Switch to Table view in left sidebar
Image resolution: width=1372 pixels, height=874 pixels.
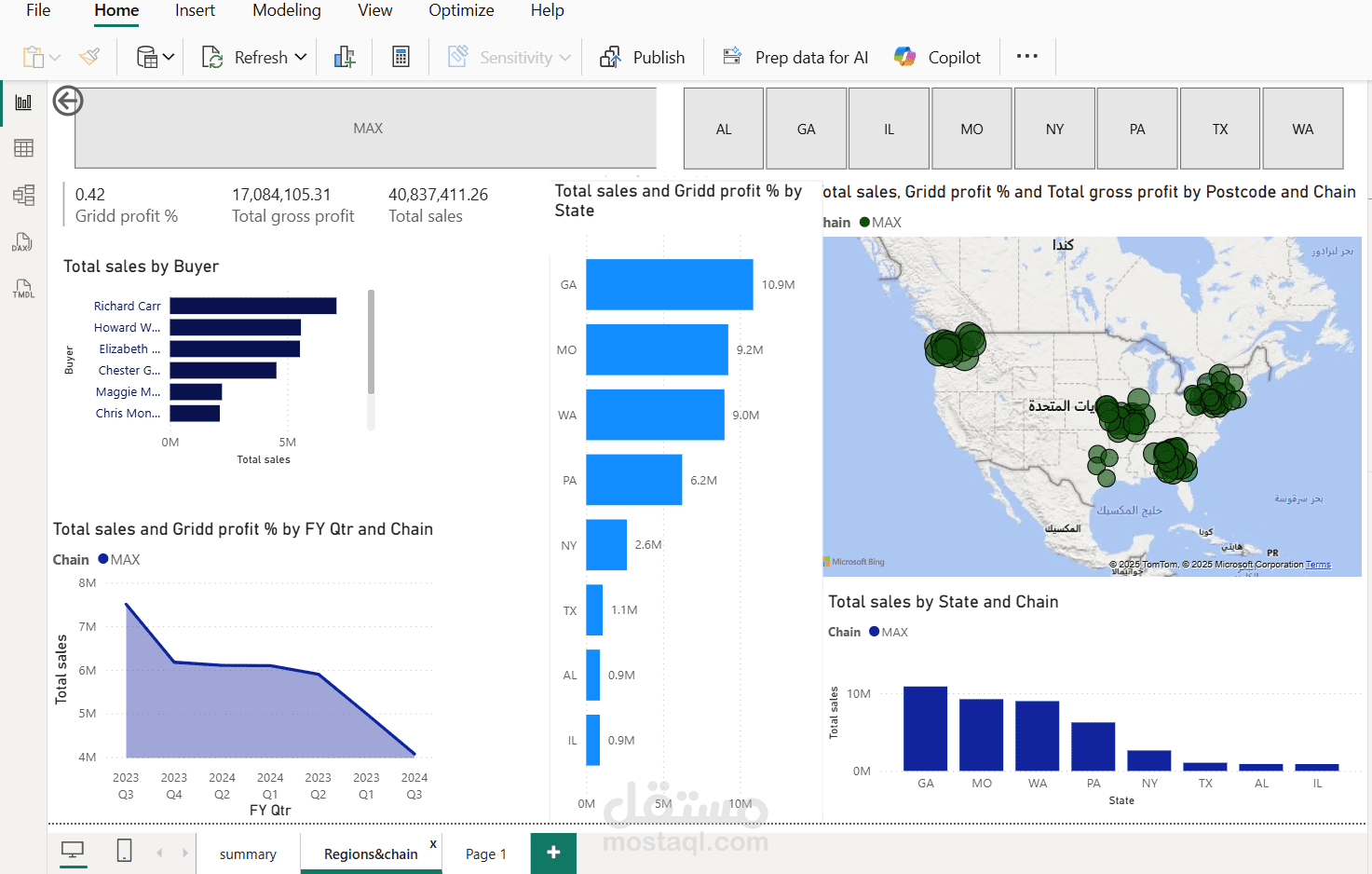[x=23, y=148]
